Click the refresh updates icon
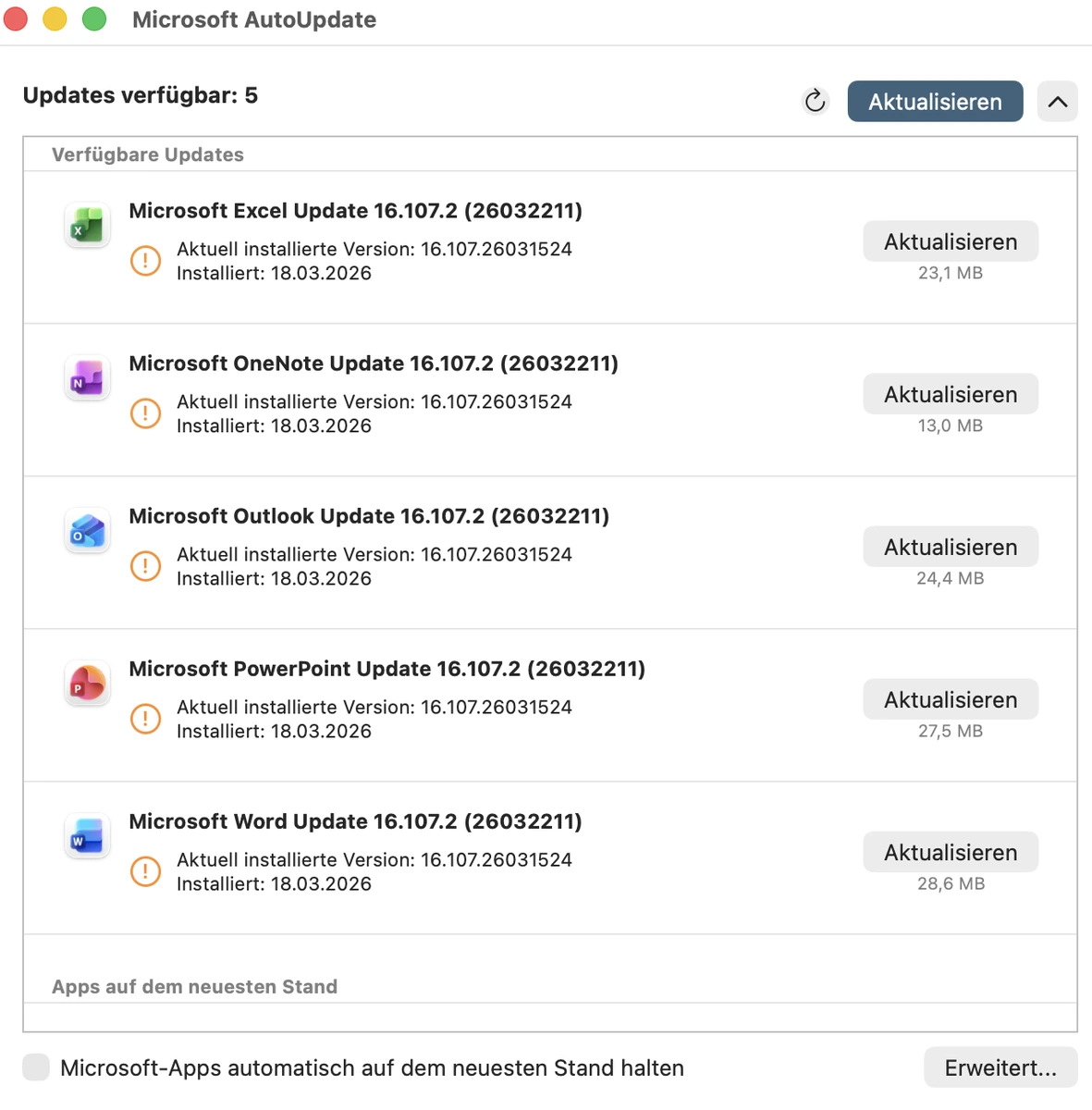 pyautogui.click(x=815, y=101)
